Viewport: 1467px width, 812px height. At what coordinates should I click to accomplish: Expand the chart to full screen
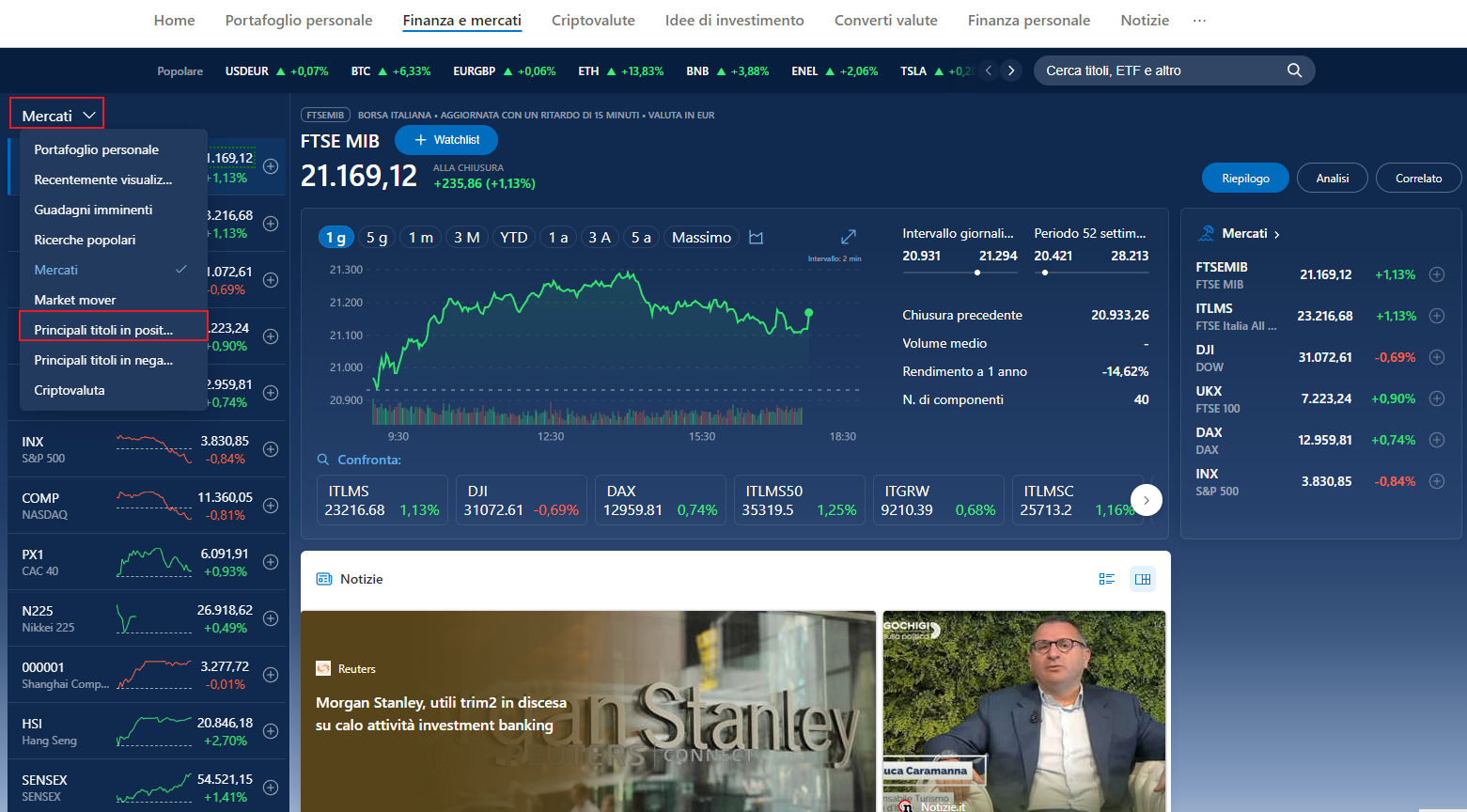pyautogui.click(x=848, y=237)
